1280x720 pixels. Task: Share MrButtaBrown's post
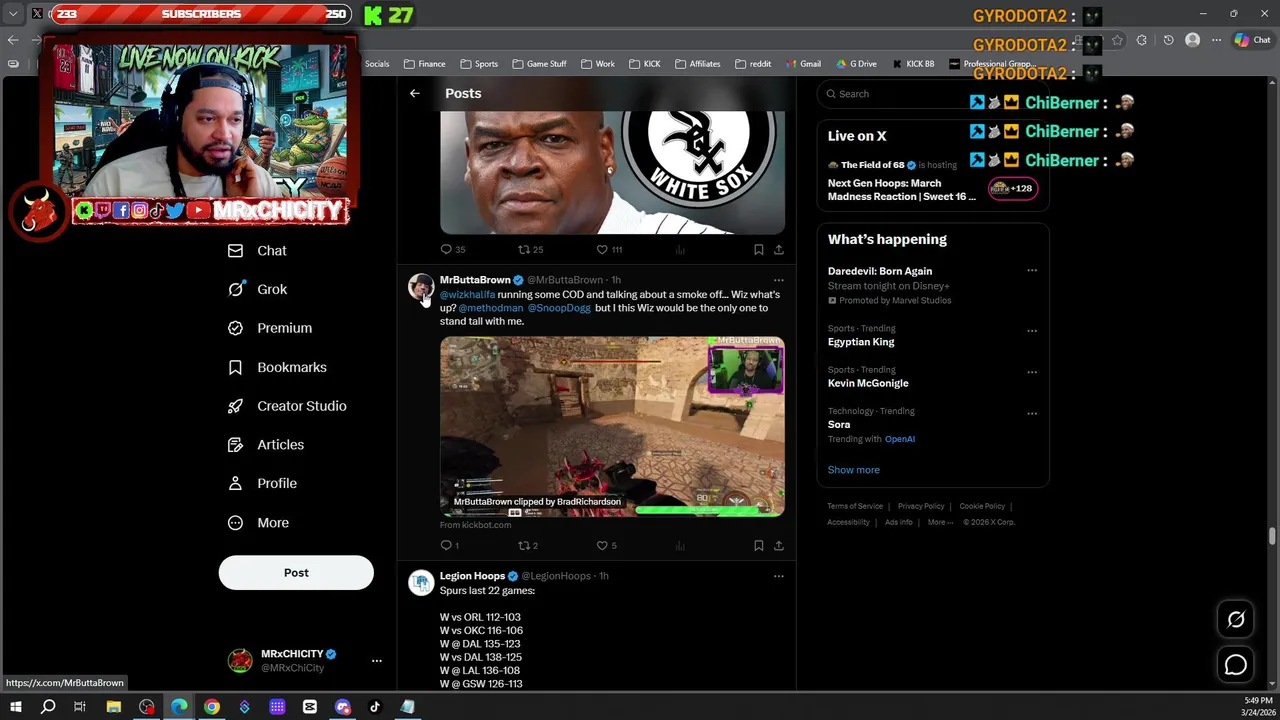pyautogui.click(x=778, y=545)
